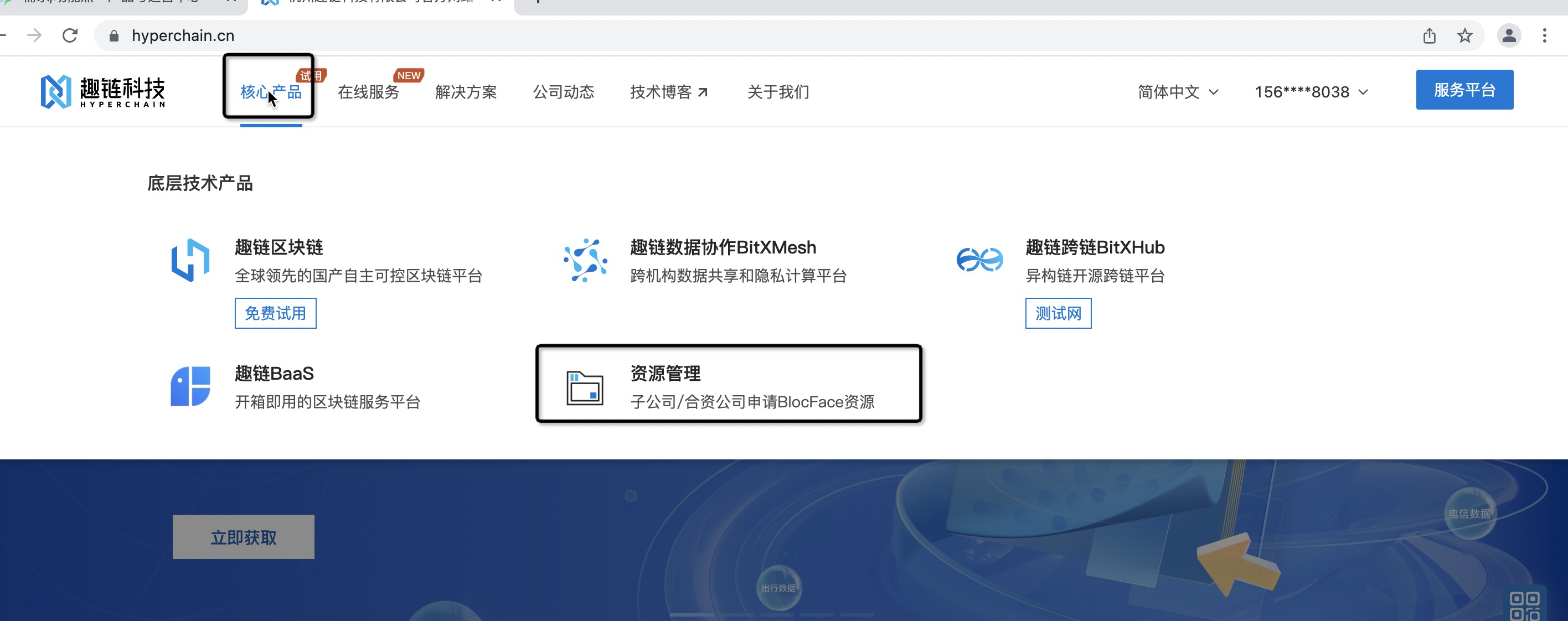The image size is (1568, 621).
Task: Click the 立即获取 button
Action: point(244,537)
